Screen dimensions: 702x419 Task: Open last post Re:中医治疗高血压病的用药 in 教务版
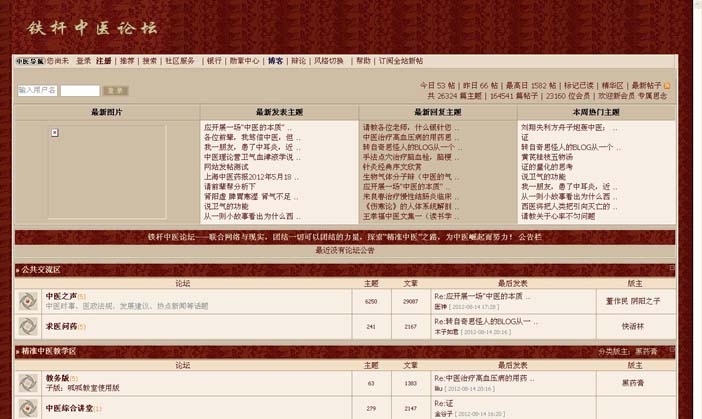point(484,378)
